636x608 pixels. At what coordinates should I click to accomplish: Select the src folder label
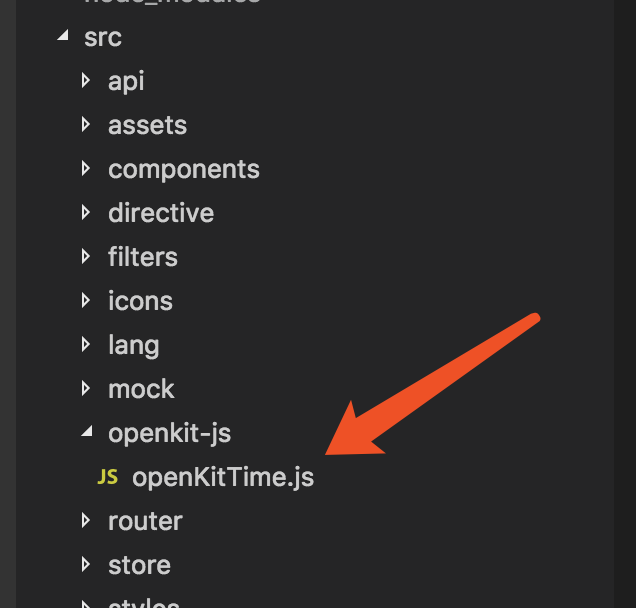(x=103, y=37)
